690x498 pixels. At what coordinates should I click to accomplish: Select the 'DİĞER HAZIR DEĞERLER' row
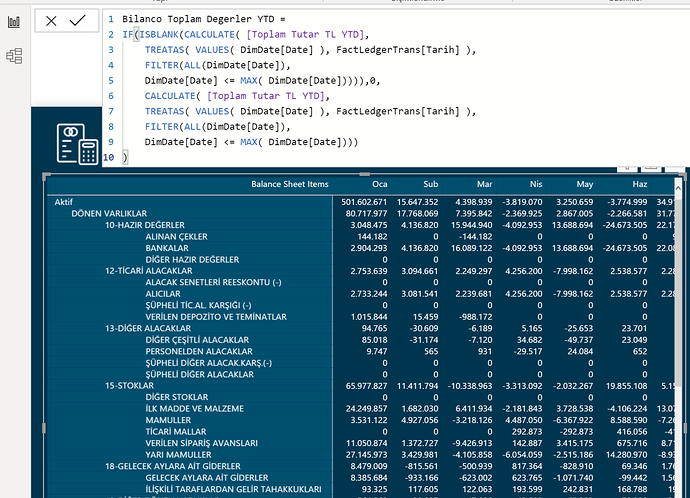[x=192, y=260]
